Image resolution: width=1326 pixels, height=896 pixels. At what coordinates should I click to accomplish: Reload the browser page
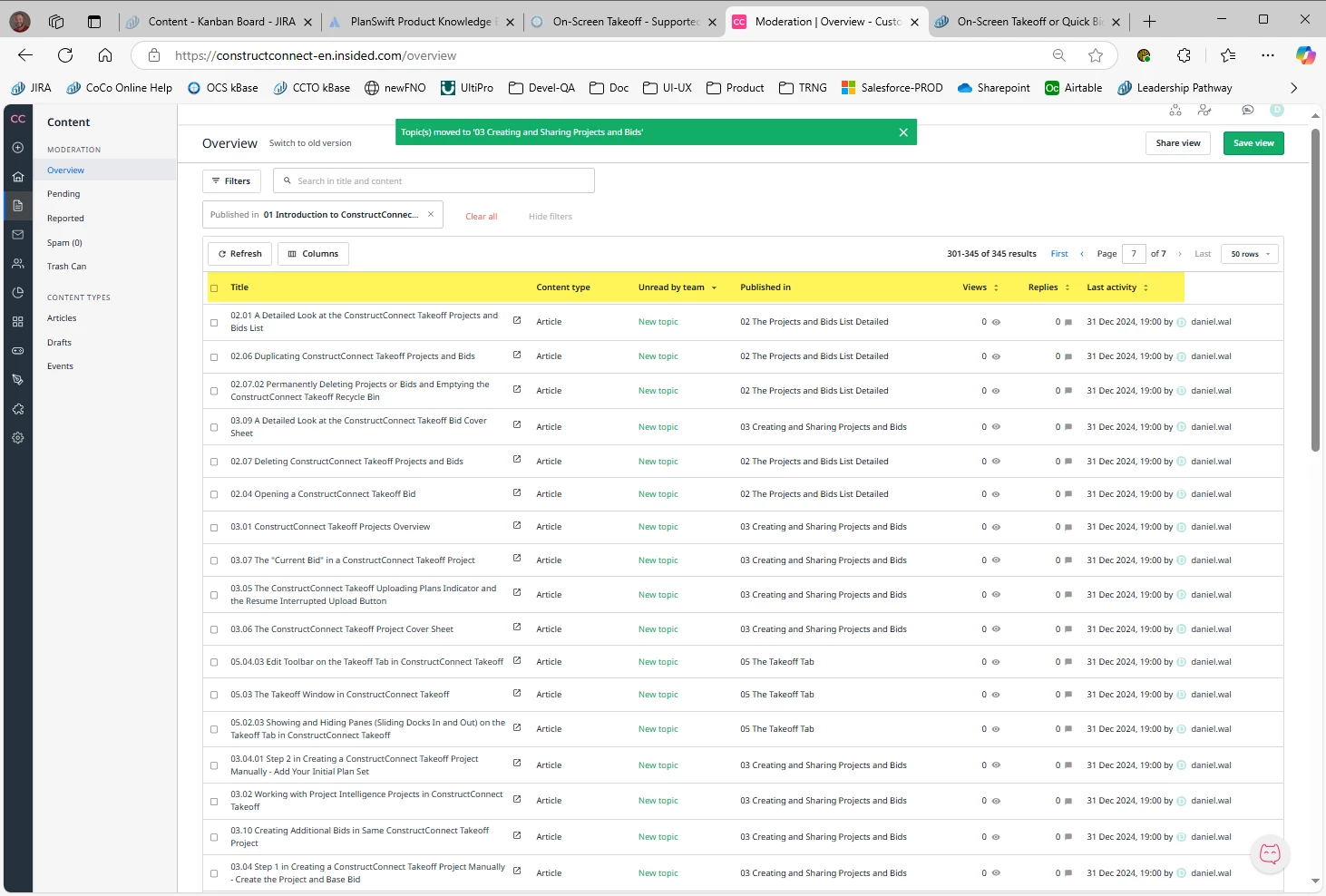point(65,55)
